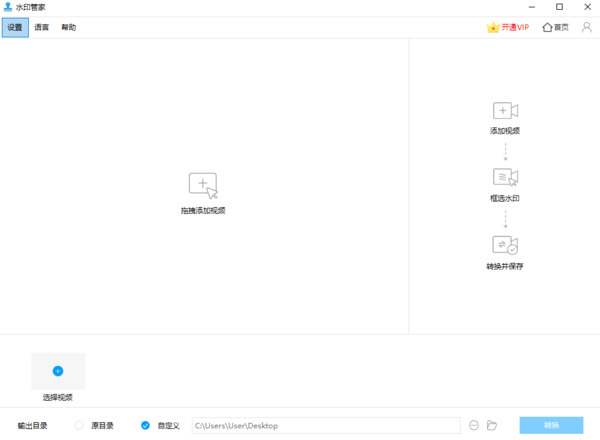Click the 水印管家 app icon in title bar
Image resolution: width=600 pixels, height=440 pixels.
coord(8,7)
